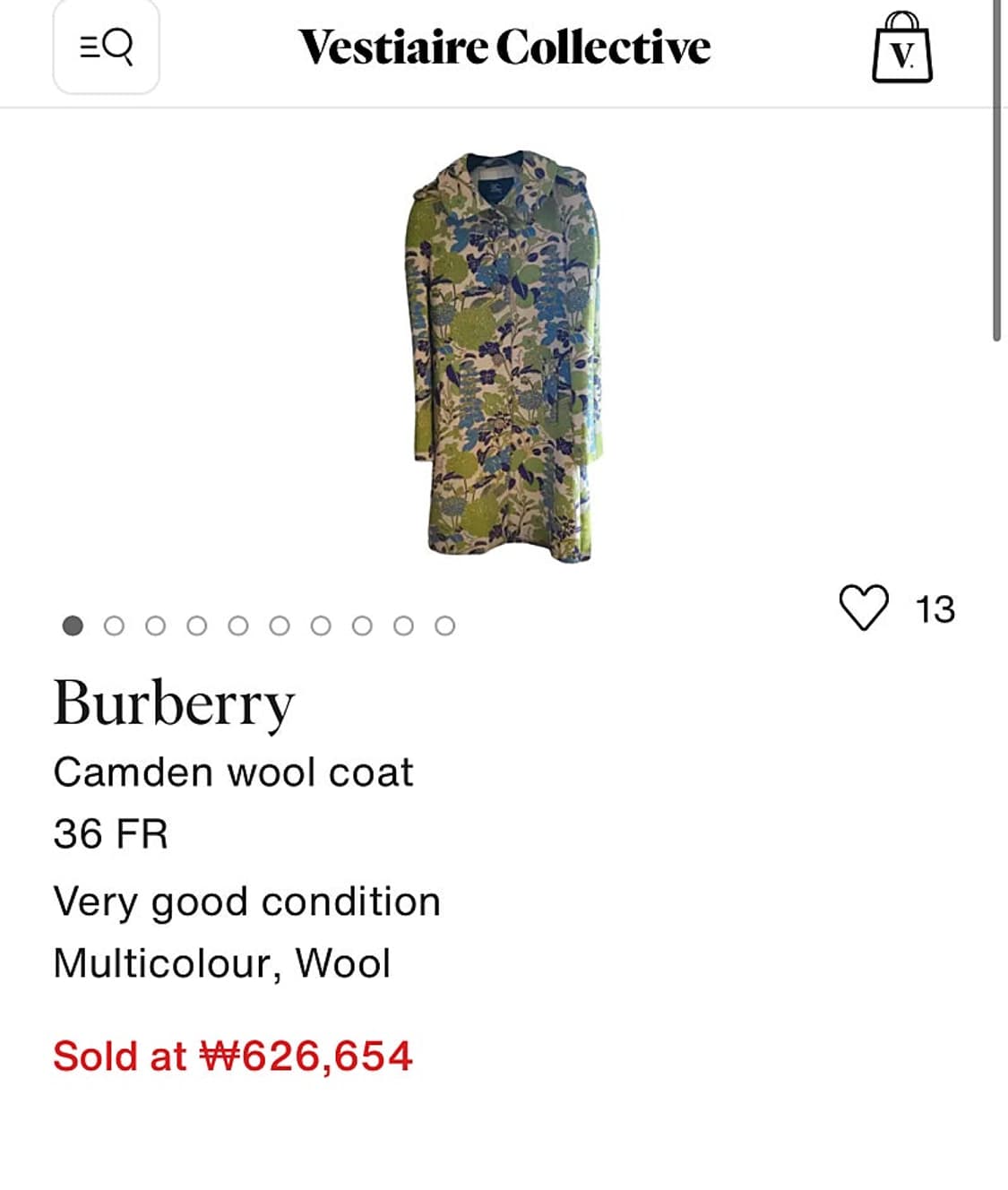The image size is (1008, 1190).
Task: Select the fourth carousel image dot
Action: point(197,625)
